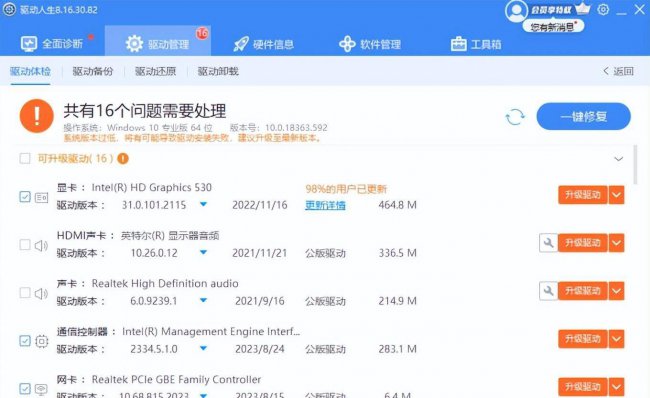
Task: Expand options arrow next to 网卡 升级驱动
Action: [616, 387]
